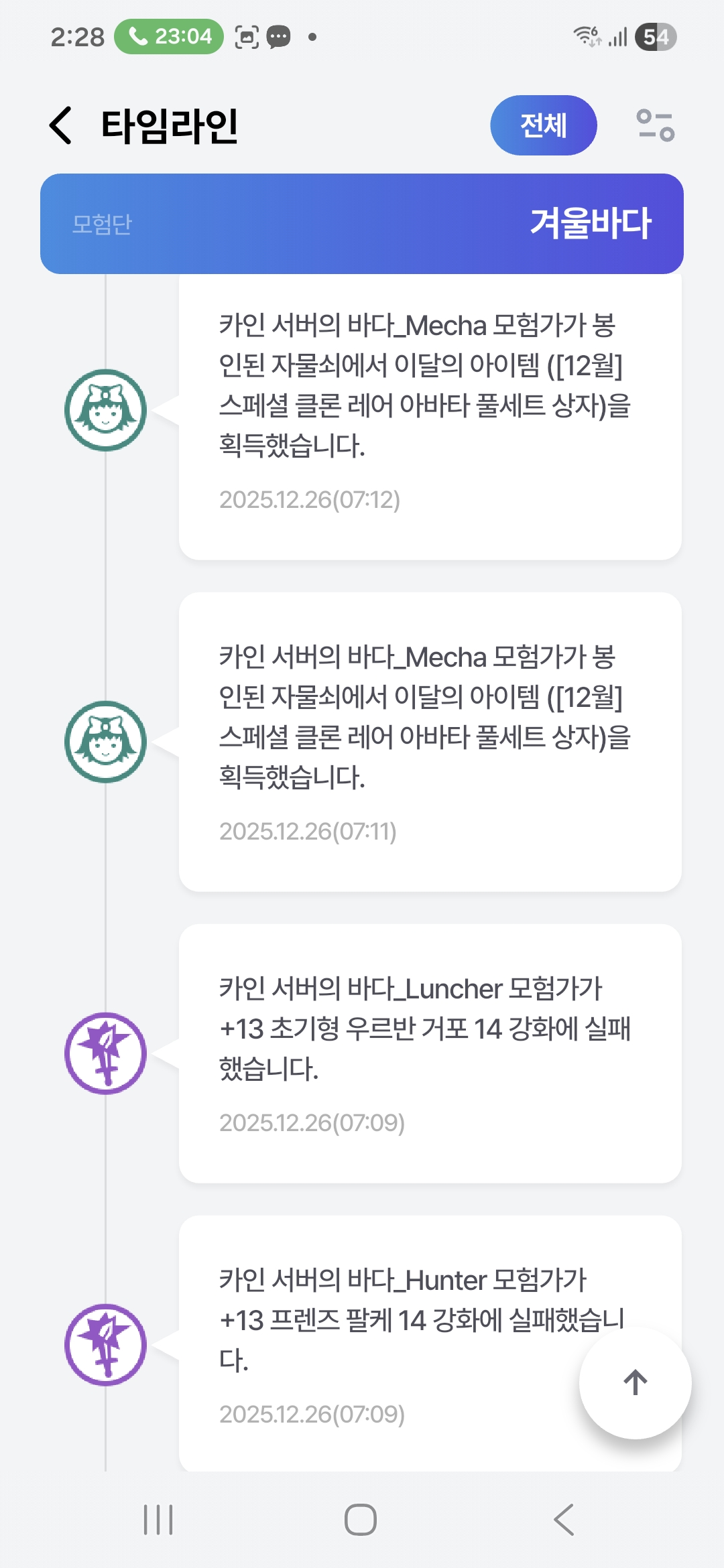
Task: Open the filter settings slider icon
Action: tap(655, 125)
